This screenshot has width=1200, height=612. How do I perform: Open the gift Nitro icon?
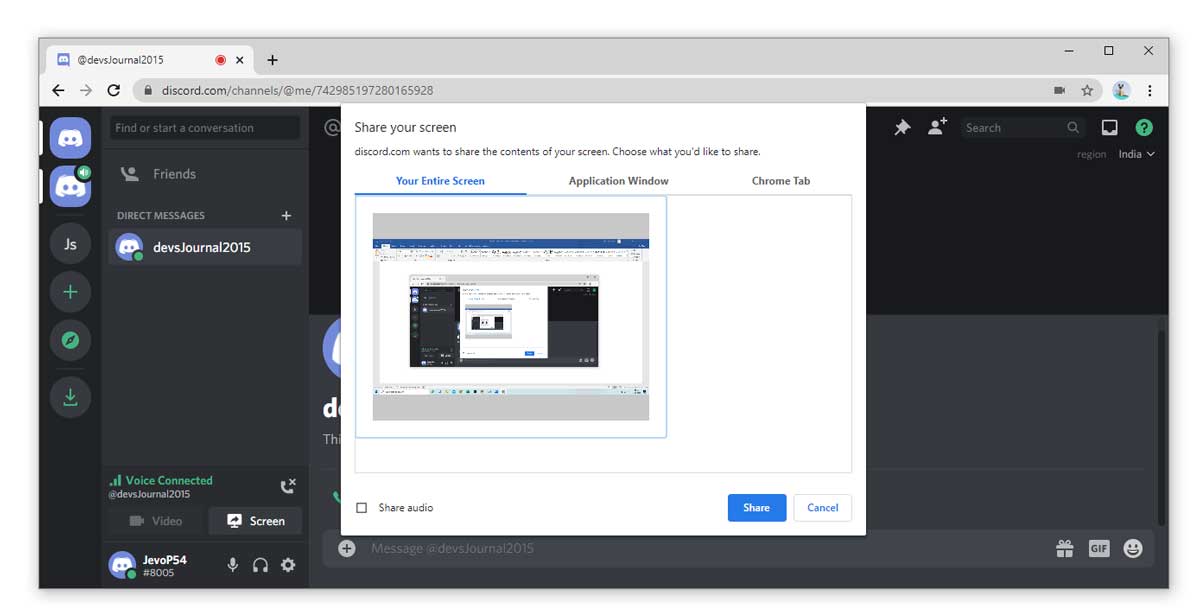click(x=1064, y=548)
